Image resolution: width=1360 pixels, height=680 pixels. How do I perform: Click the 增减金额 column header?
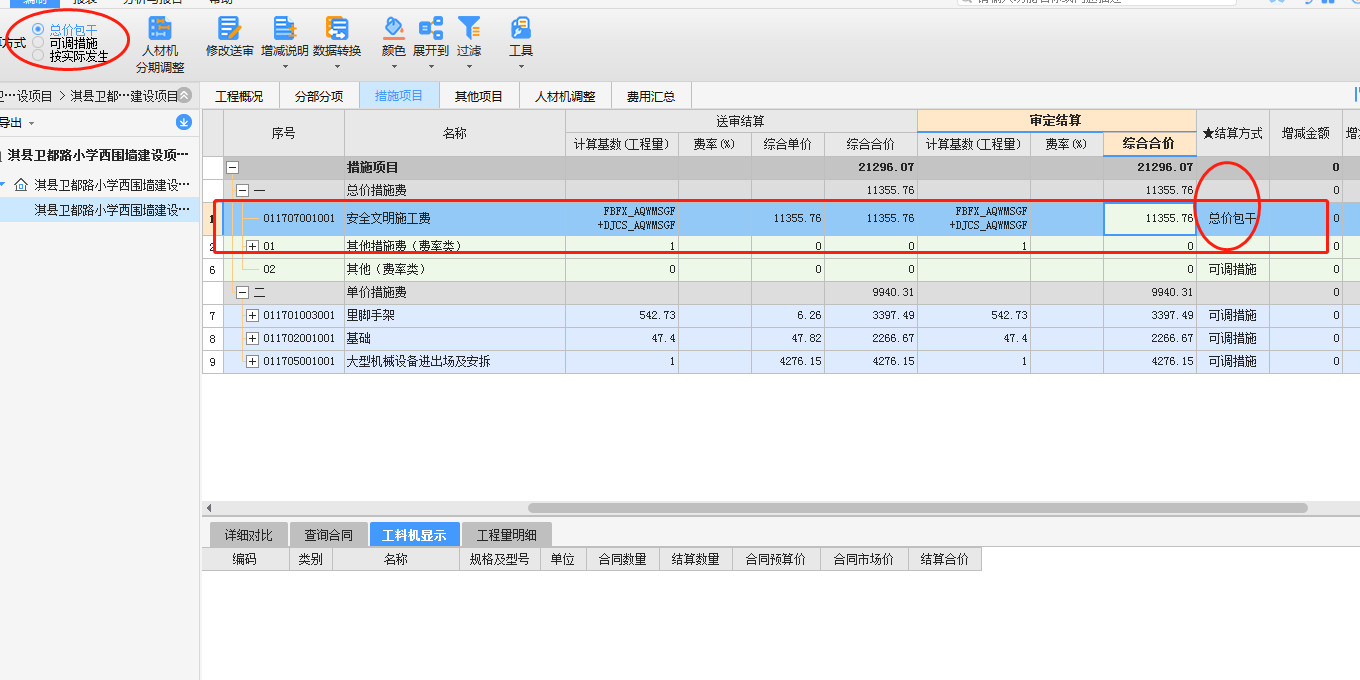click(1306, 133)
